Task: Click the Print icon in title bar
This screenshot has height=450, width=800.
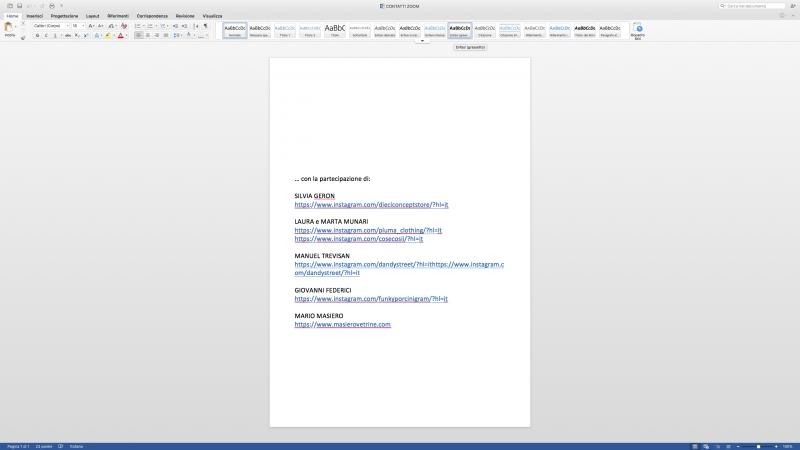Action: tap(52, 6)
